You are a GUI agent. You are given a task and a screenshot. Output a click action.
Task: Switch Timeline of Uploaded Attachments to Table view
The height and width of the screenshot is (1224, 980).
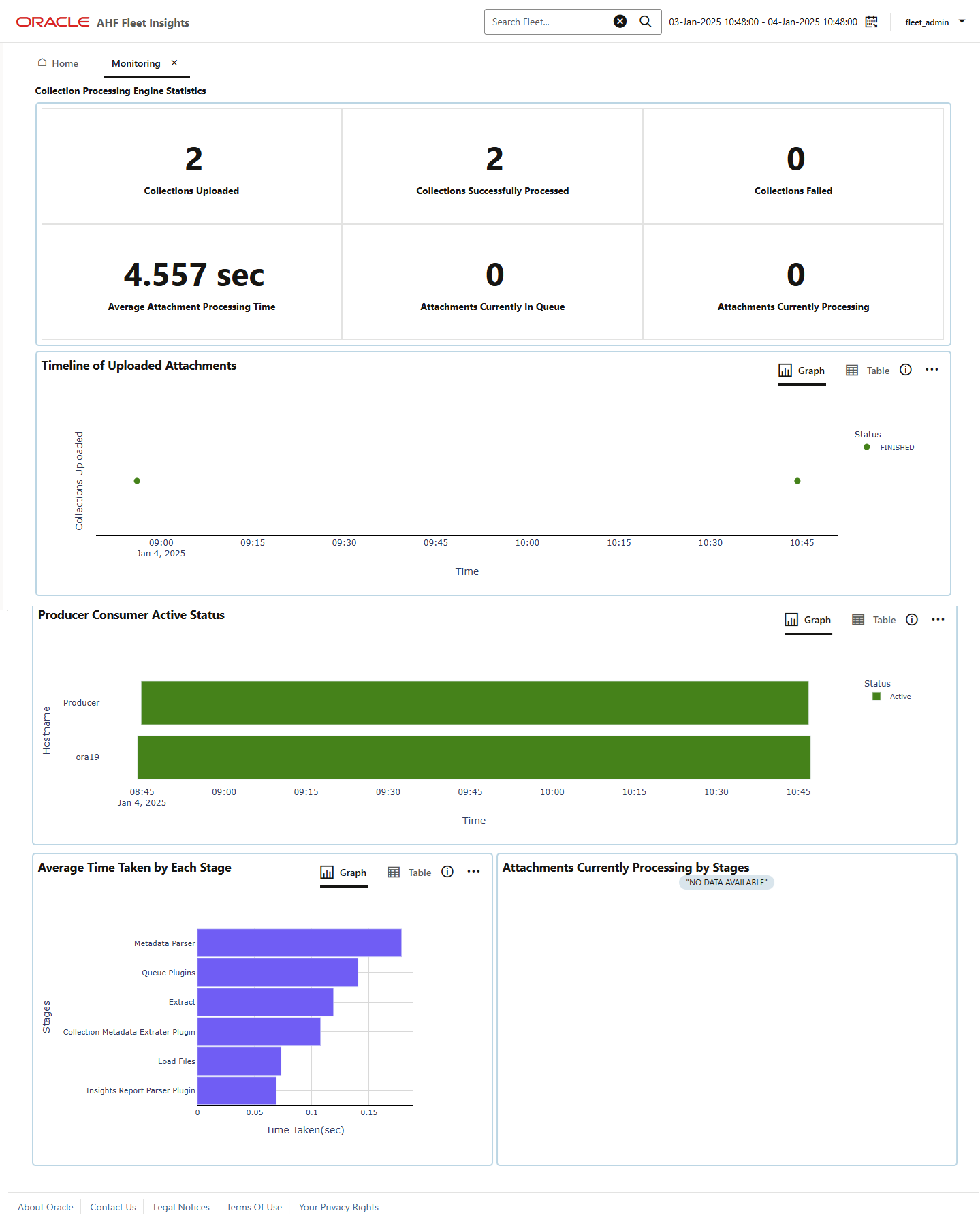tap(868, 371)
